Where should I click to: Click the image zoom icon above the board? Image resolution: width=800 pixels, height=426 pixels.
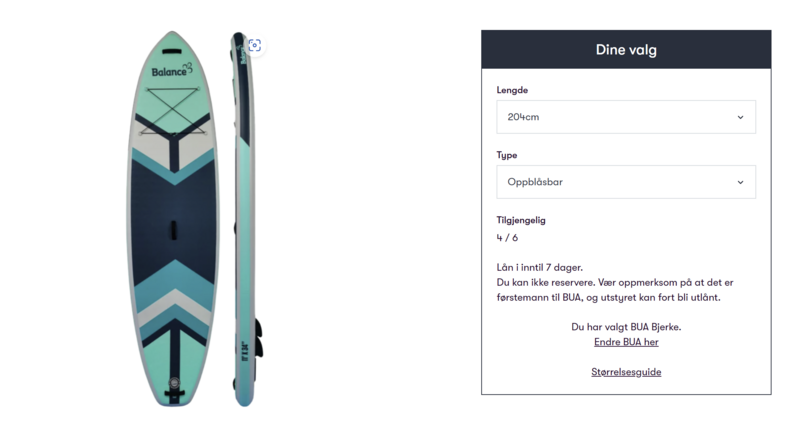pos(255,45)
